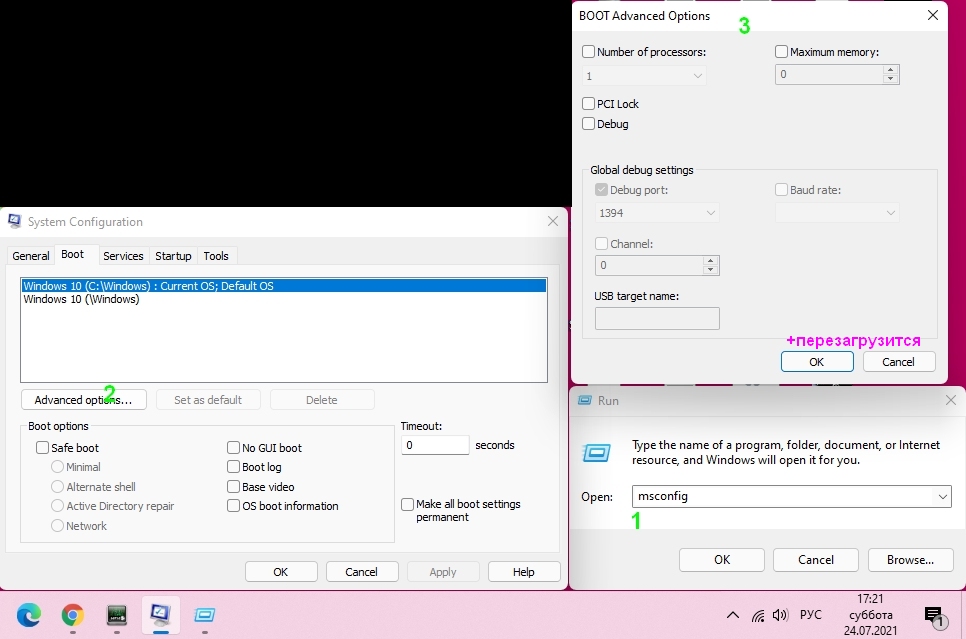Click the Advanced options button
The image size is (966, 639).
(x=84, y=400)
